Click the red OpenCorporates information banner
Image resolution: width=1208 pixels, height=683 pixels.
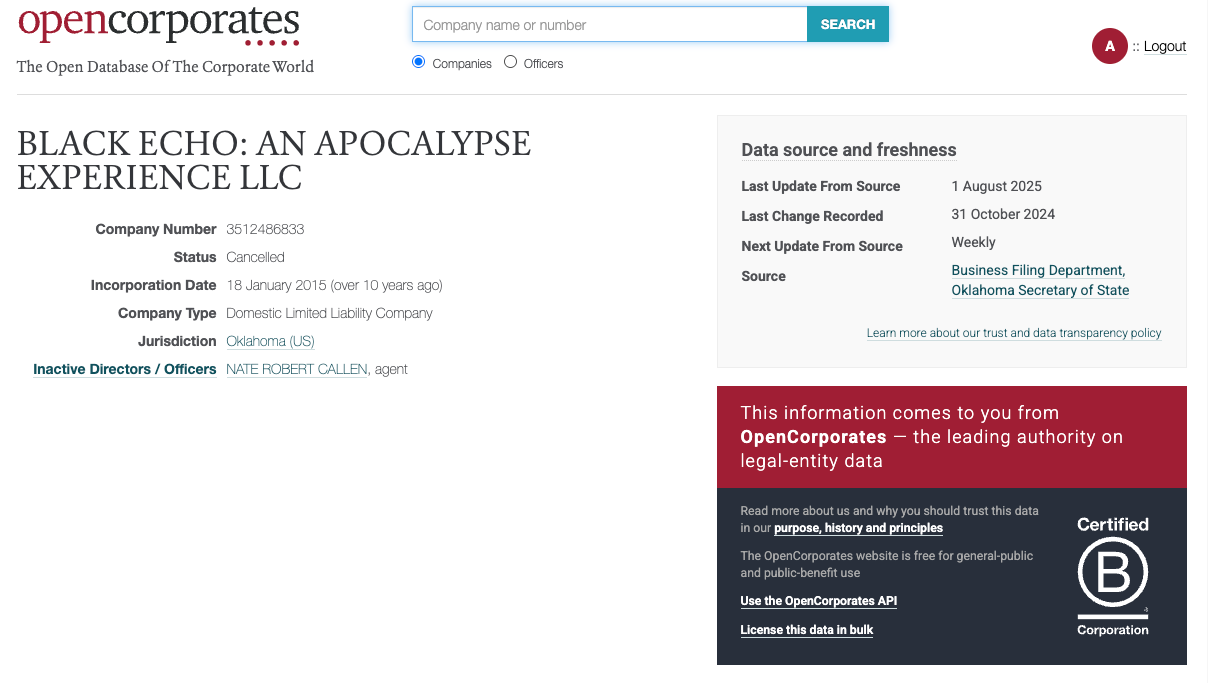(951, 437)
